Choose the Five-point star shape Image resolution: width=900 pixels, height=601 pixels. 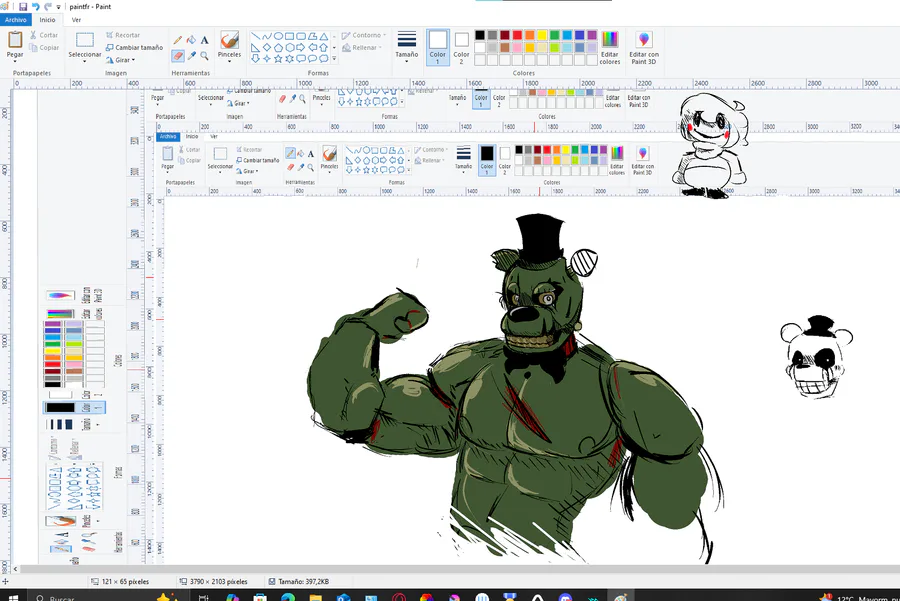[278, 59]
